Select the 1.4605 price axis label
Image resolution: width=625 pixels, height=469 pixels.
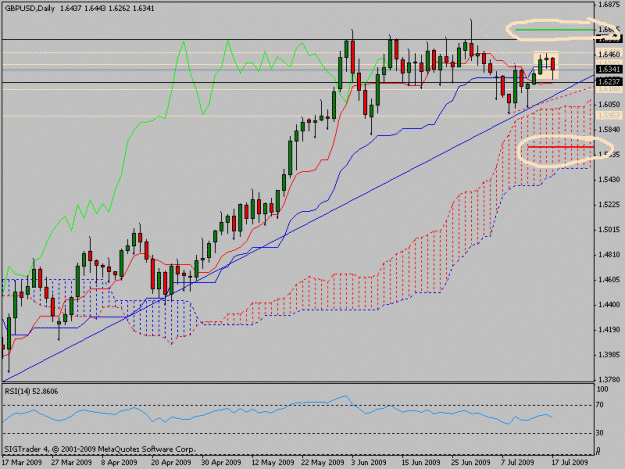(x=609, y=280)
